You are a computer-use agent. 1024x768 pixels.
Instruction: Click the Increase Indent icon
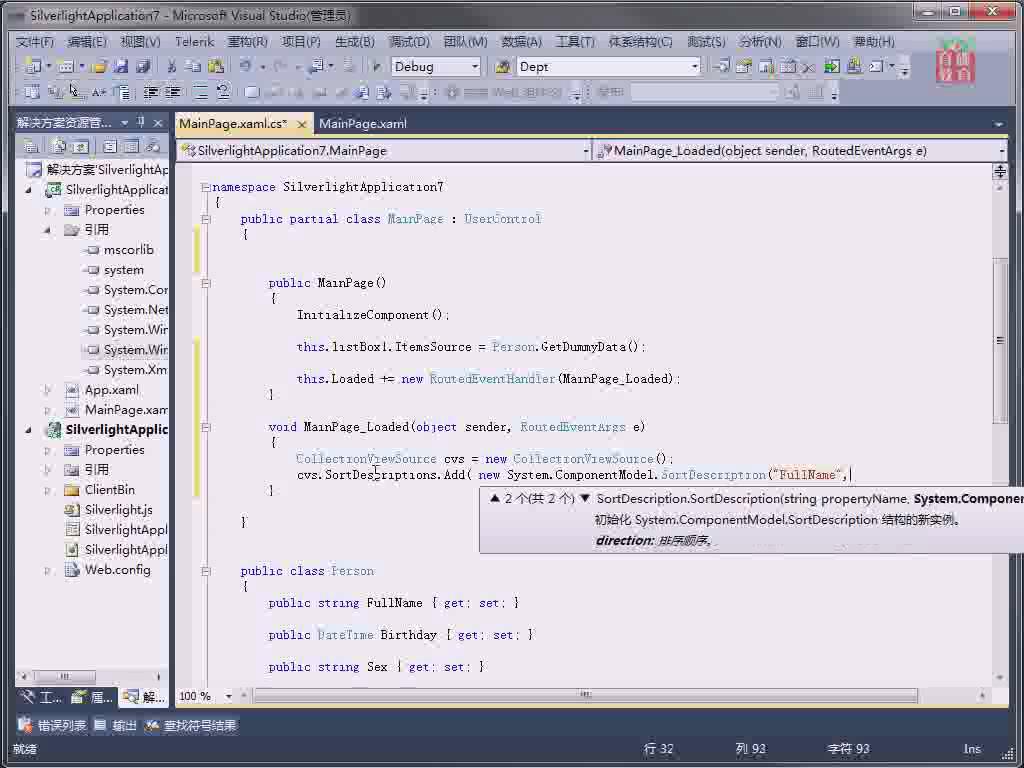point(172,92)
